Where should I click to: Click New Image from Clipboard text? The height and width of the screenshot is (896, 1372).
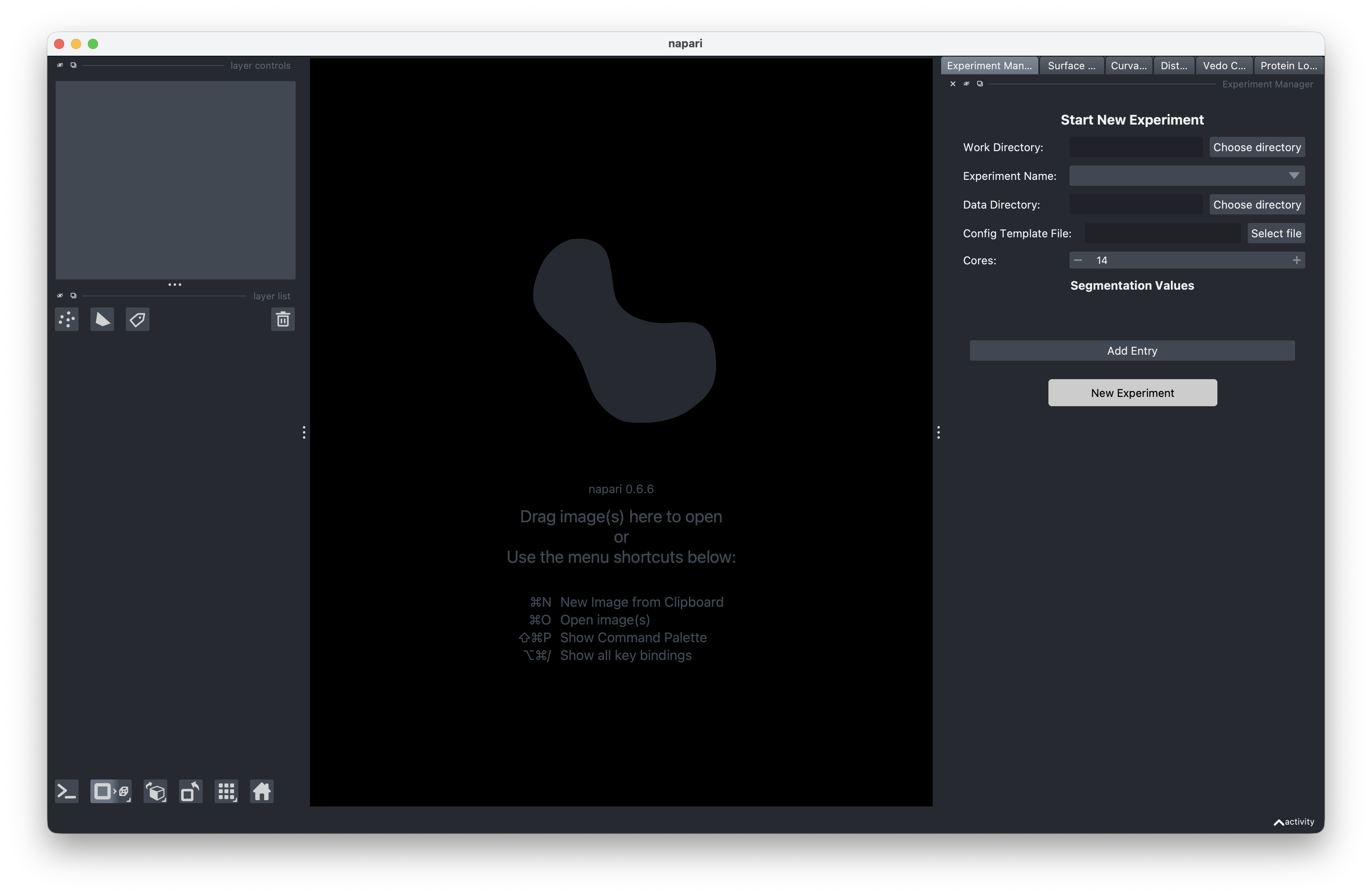[x=642, y=602]
